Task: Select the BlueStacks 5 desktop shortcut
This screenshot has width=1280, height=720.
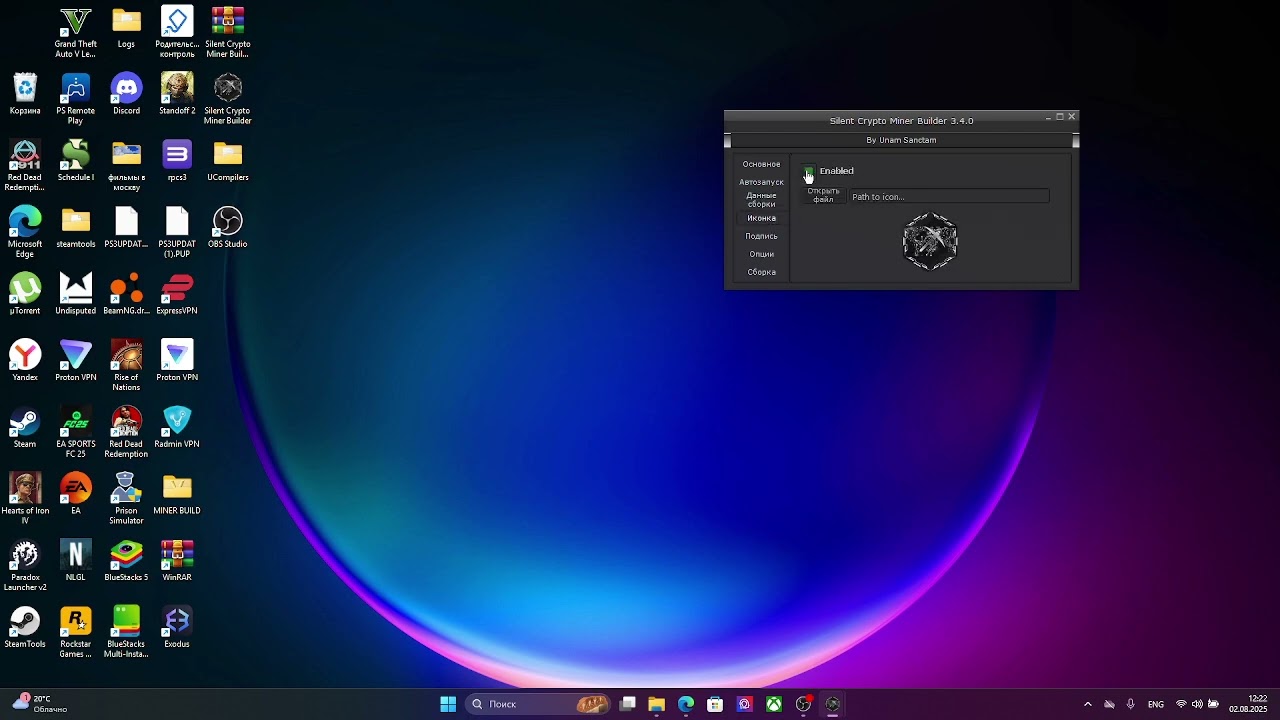Action: click(x=126, y=561)
